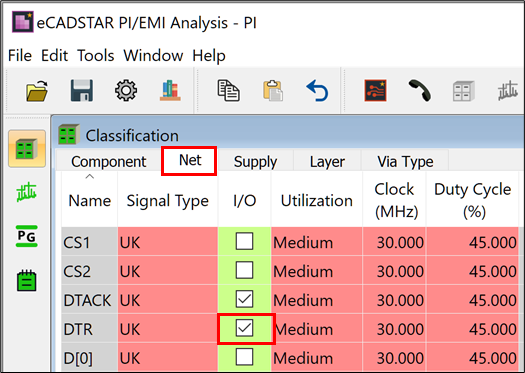The height and width of the screenshot is (373, 525).
Task: Switch to the Supply tab
Action: [255, 162]
